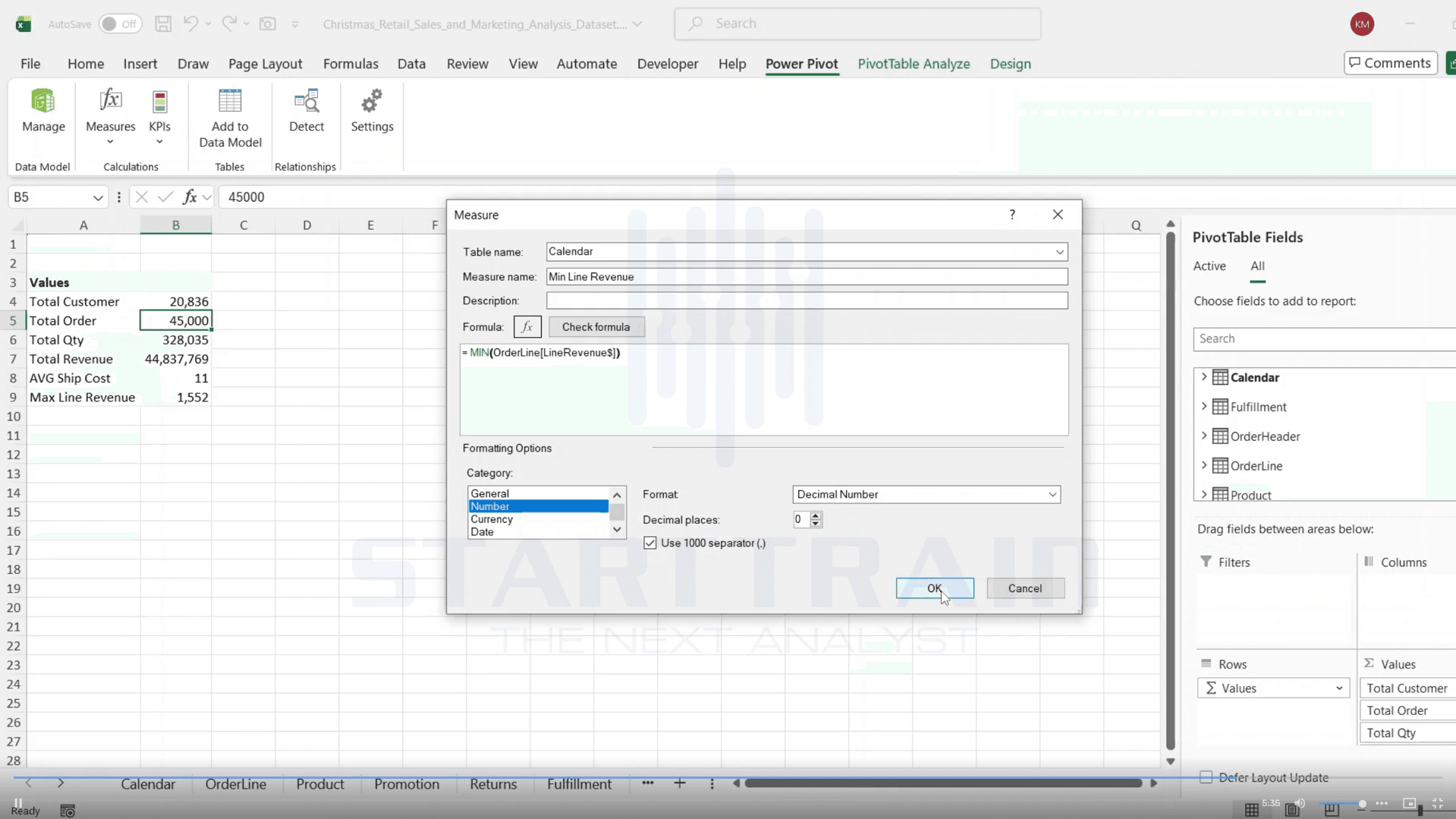Viewport: 1456px width, 819px height.
Task: Click the horizontal sheet scrollbar
Action: click(x=943, y=783)
